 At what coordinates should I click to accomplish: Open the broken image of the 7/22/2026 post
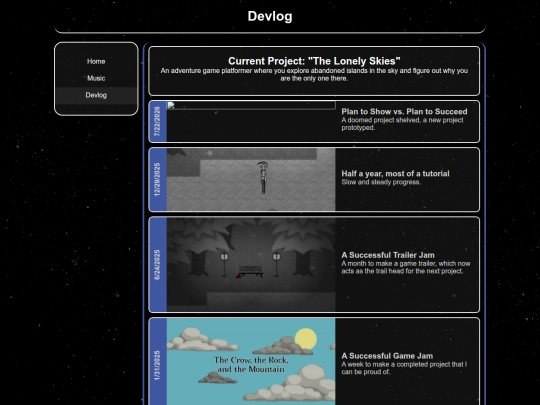(251, 105)
